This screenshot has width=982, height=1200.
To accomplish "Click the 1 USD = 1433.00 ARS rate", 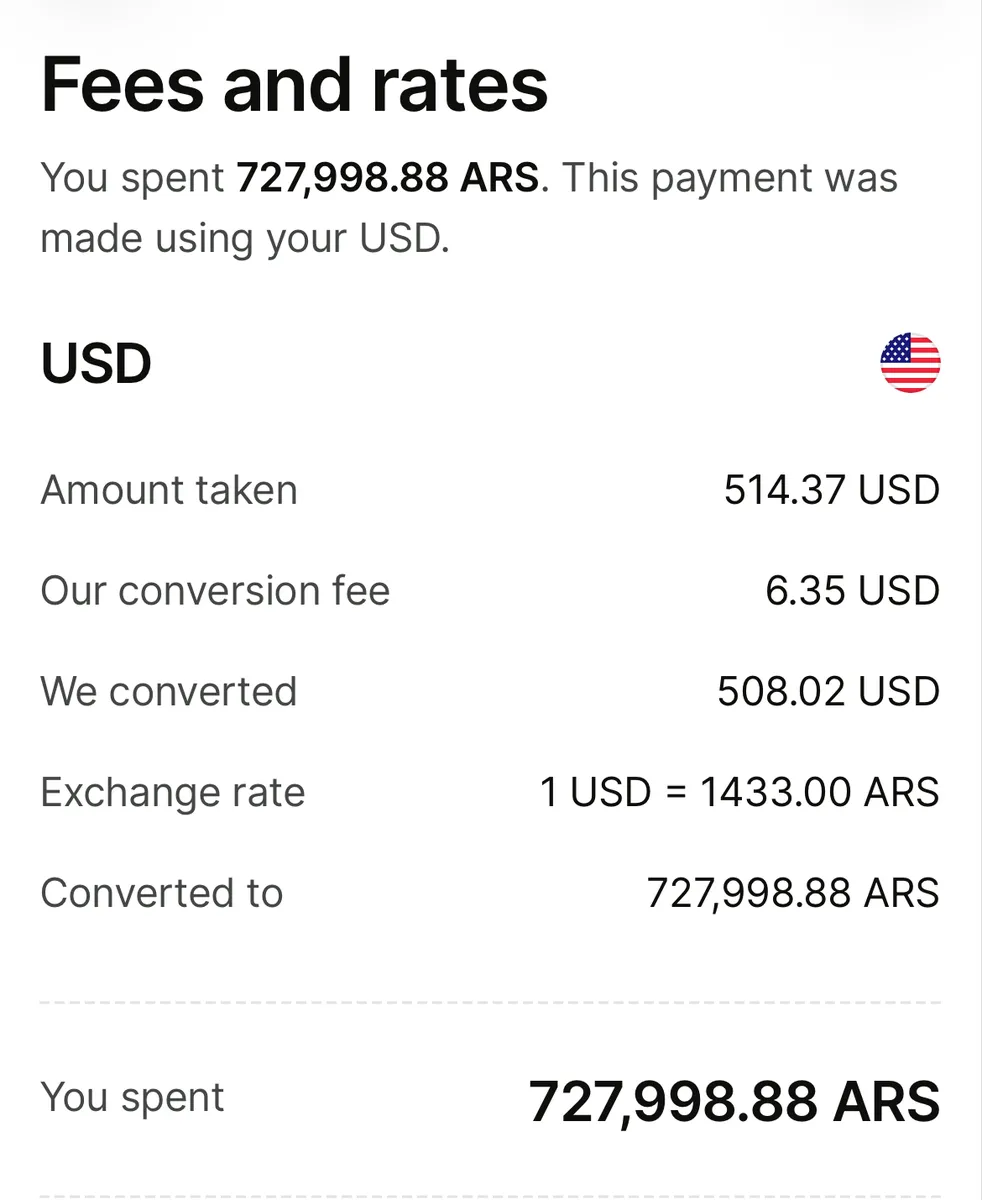I will click(739, 793).
